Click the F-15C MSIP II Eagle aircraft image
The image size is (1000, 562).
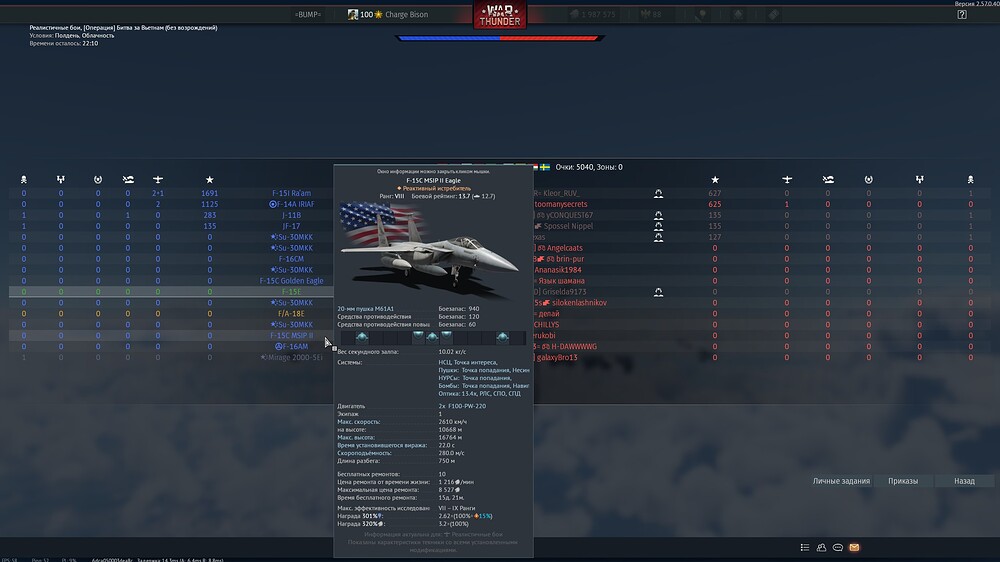tap(430, 250)
